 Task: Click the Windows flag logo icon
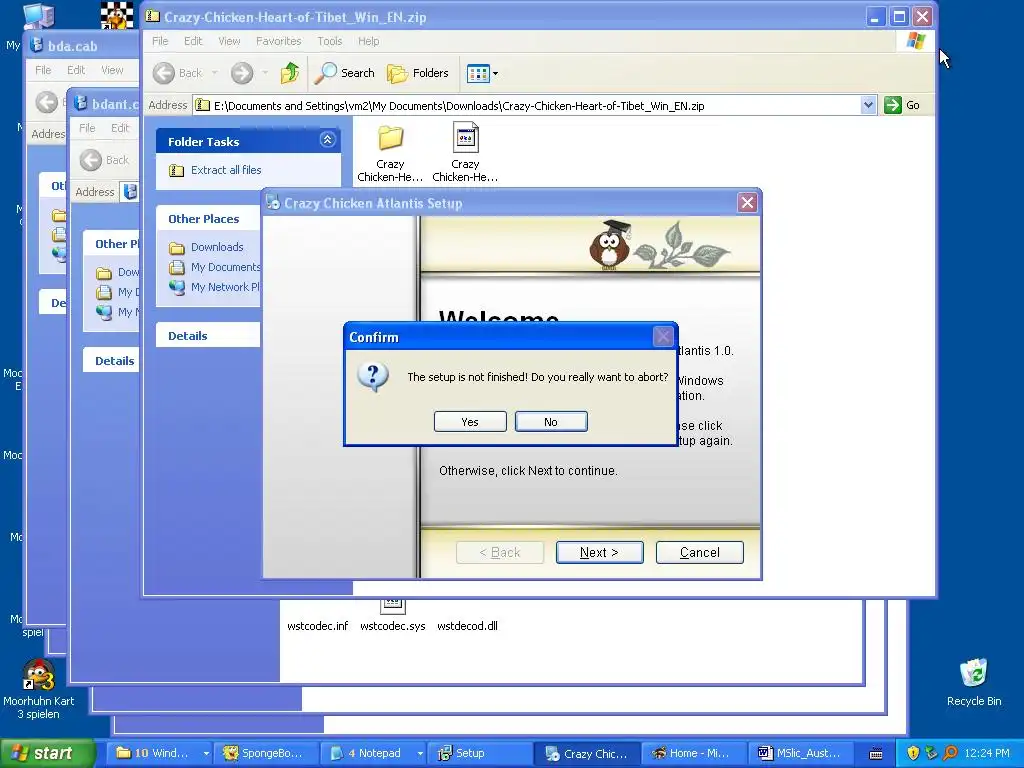coord(916,41)
